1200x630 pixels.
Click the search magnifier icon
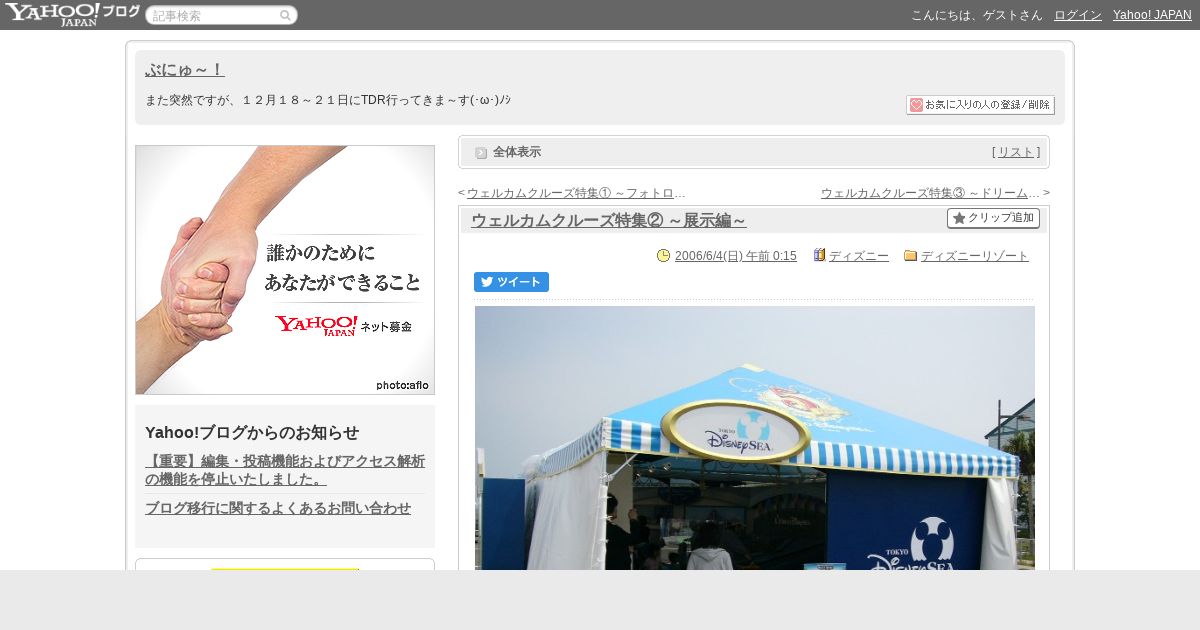pyautogui.click(x=285, y=15)
